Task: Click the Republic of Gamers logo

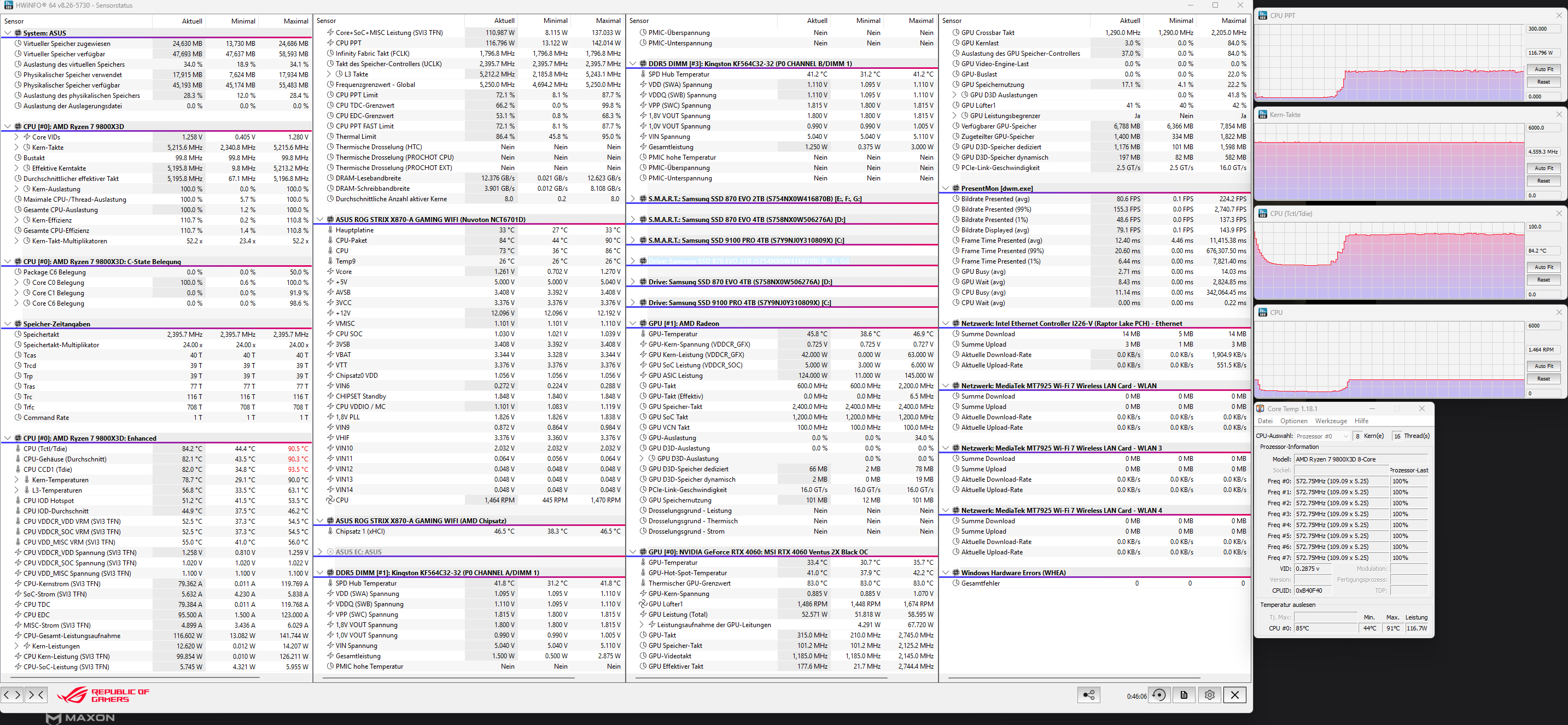Action: [103, 695]
